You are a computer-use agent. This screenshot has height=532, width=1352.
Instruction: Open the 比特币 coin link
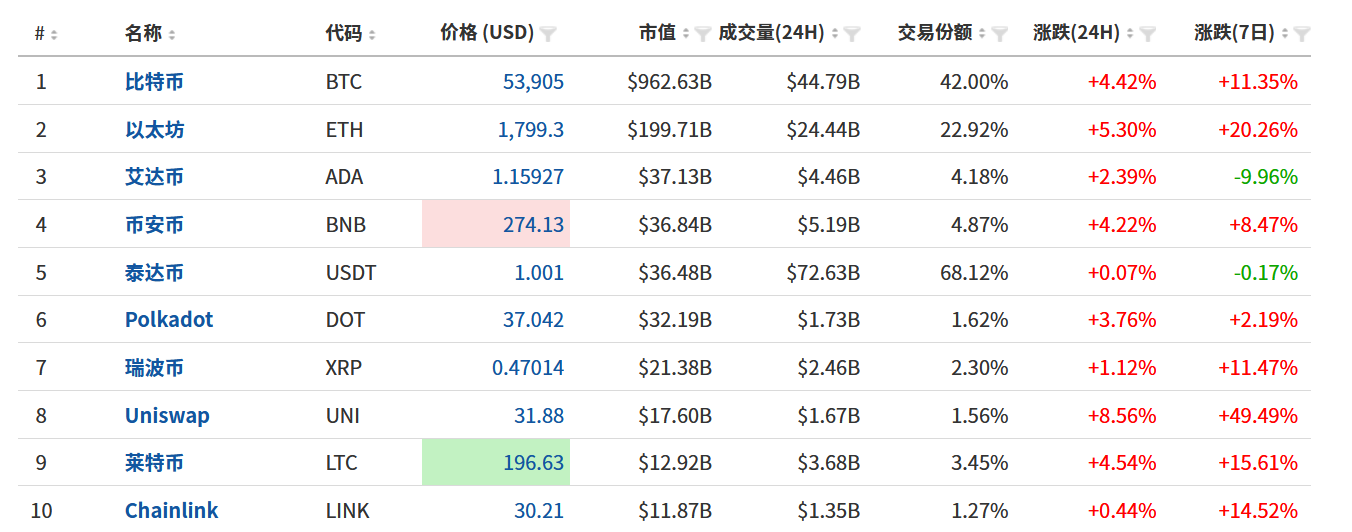pyautogui.click(x=154, y=82)
